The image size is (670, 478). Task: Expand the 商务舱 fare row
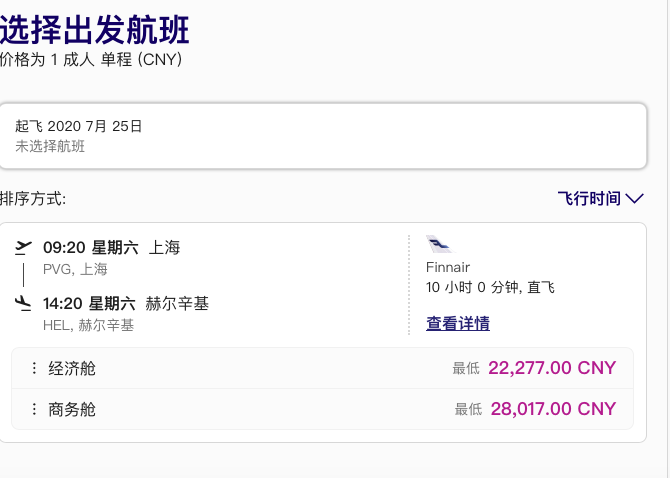[322, 409]
